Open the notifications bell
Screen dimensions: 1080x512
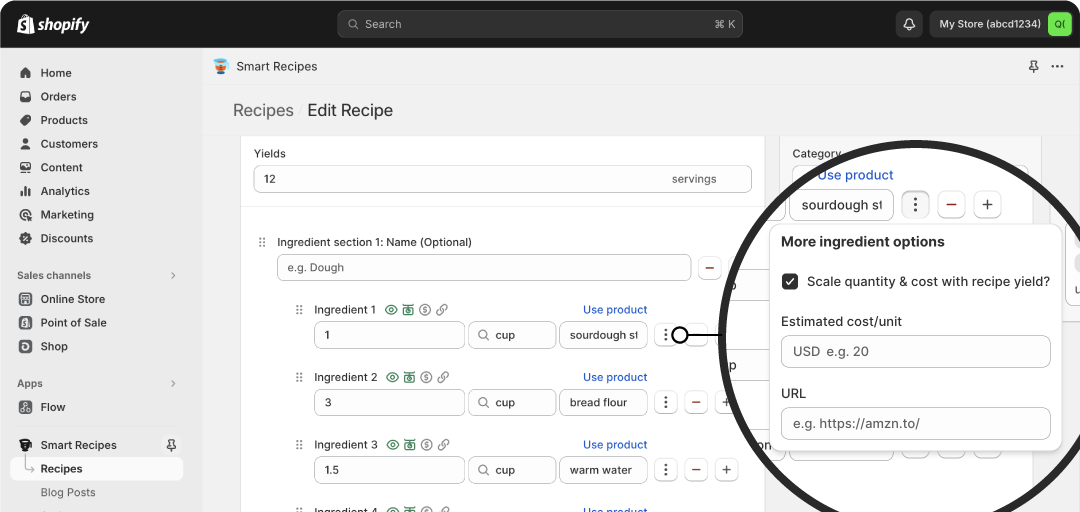(x=909, y=24)
